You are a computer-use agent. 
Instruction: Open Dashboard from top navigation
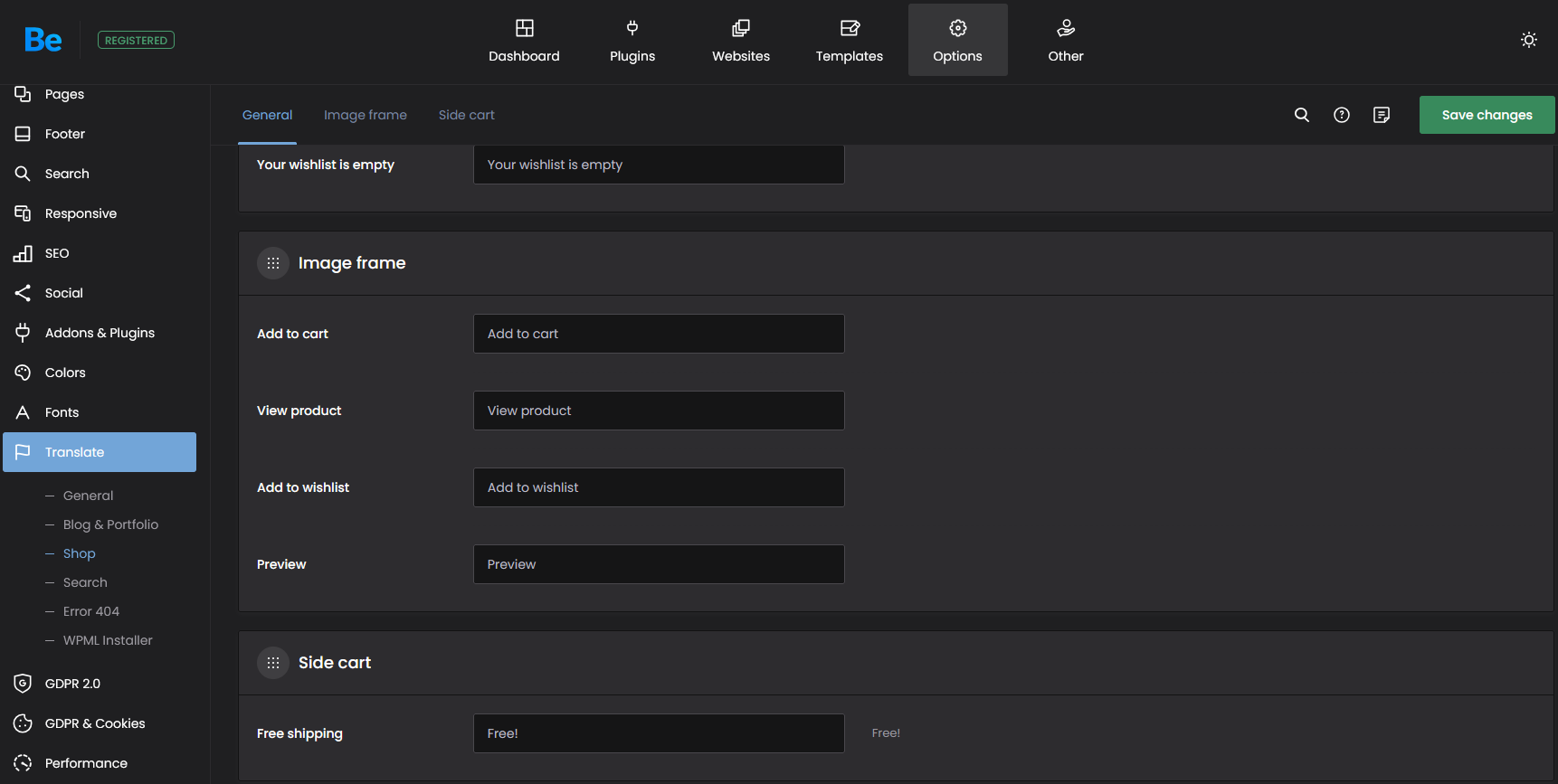524,41
